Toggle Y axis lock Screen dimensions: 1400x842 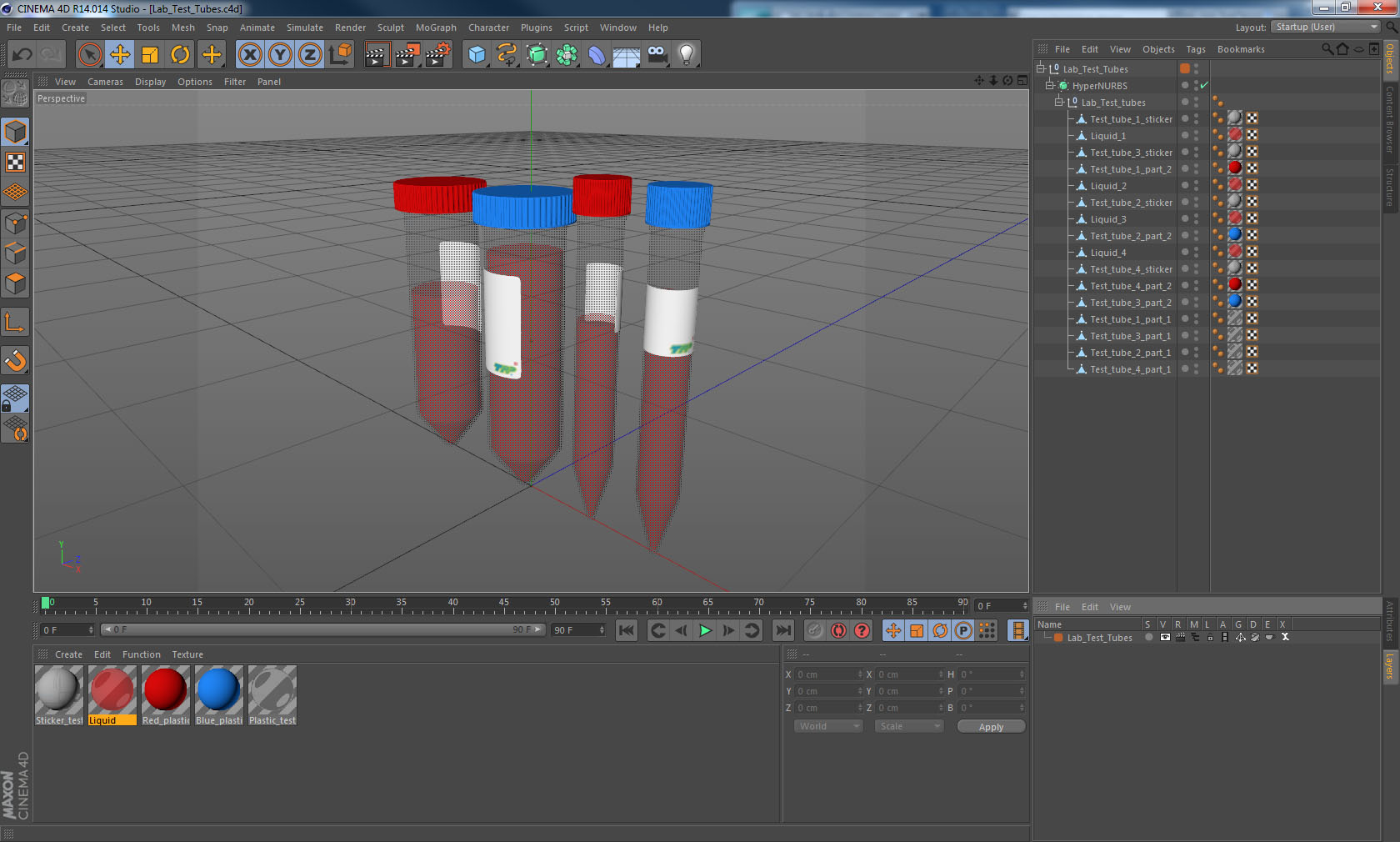(x=280, y=55)
